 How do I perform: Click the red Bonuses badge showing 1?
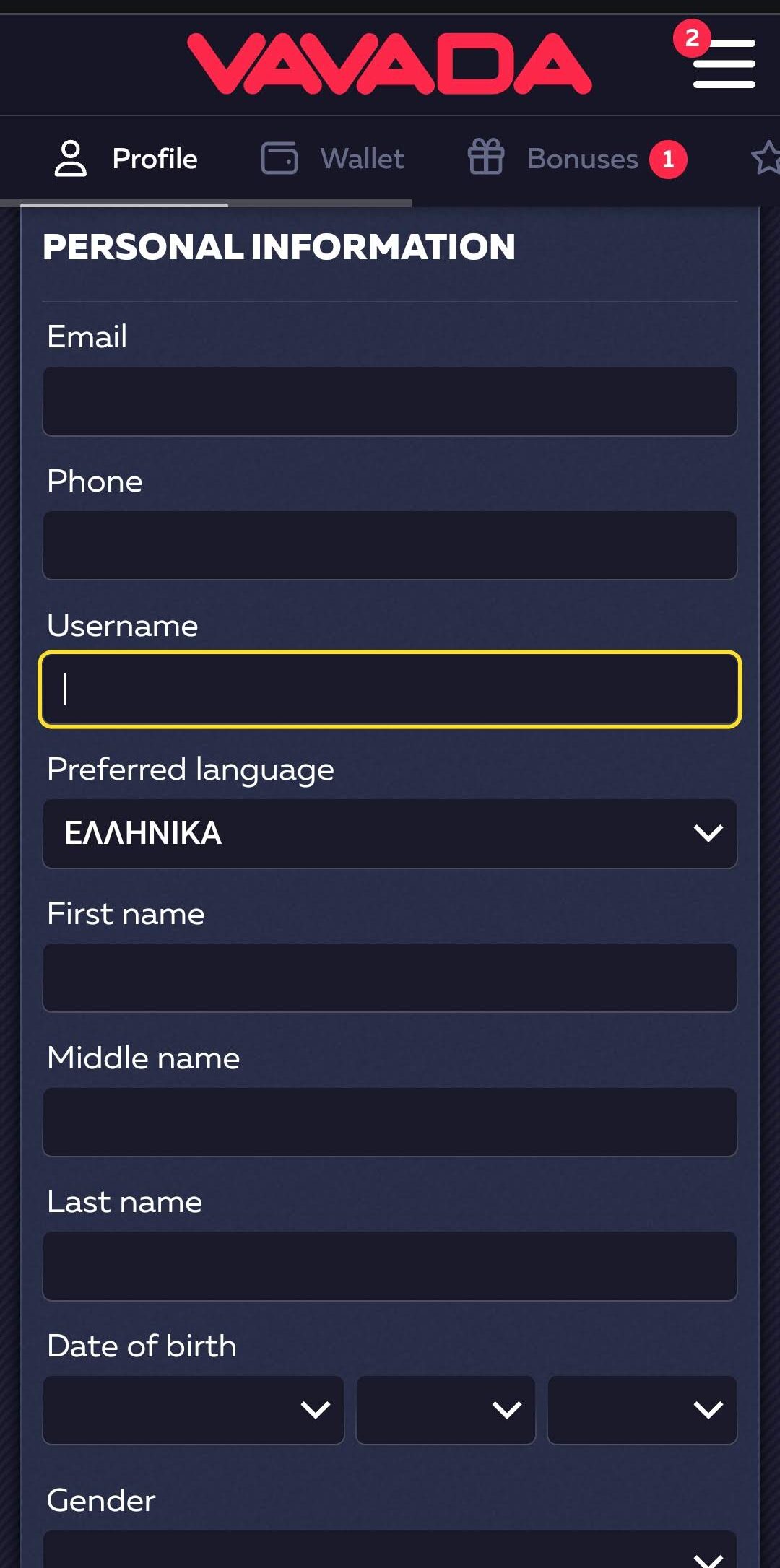pyautogui.click(x=668, y=159)
